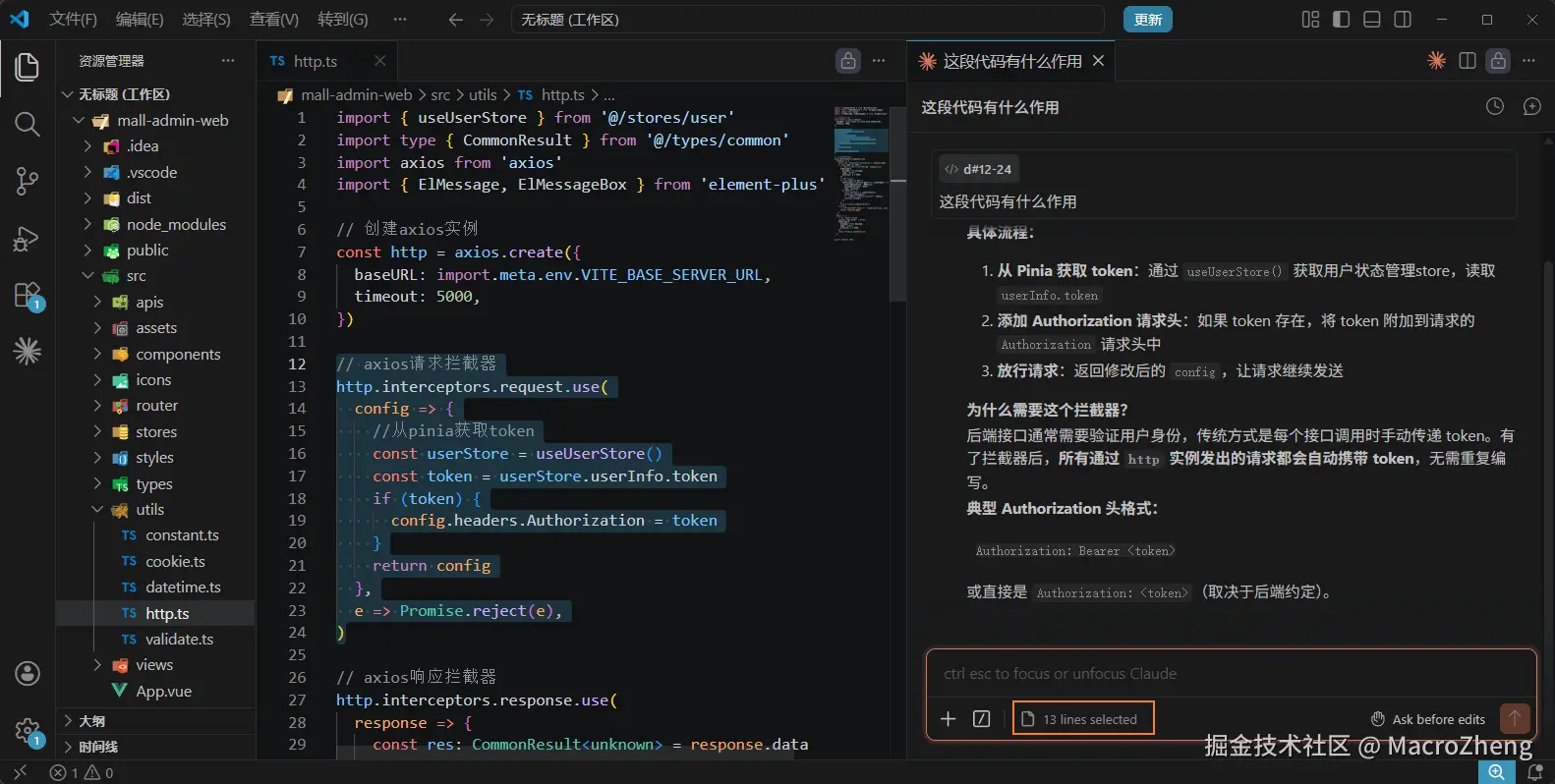Open the 转到(G) menu
Viewport: 1555px width, 784px height.
click(x=343, y=20)
